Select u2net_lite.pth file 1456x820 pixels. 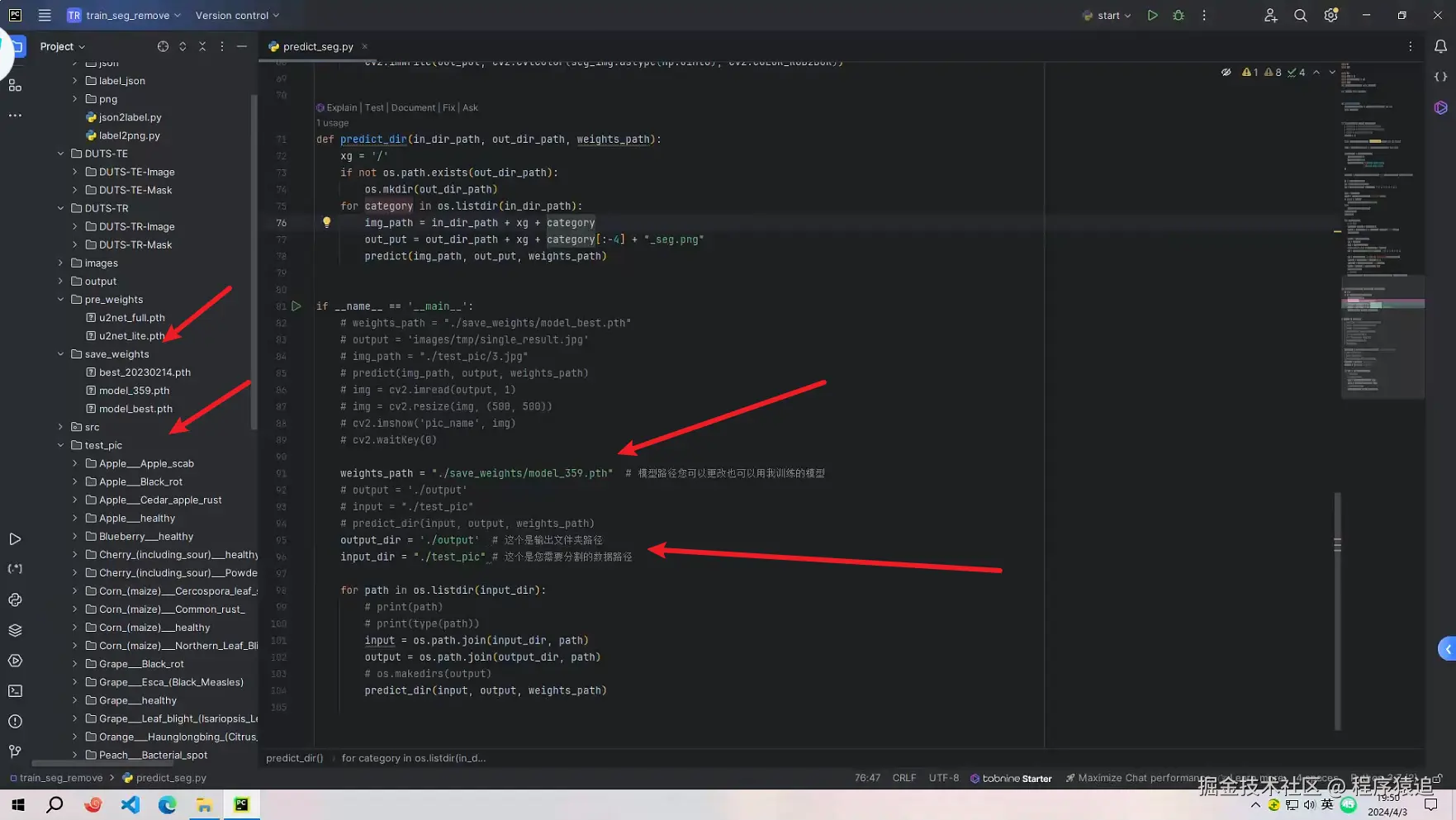tap(131, 336)
